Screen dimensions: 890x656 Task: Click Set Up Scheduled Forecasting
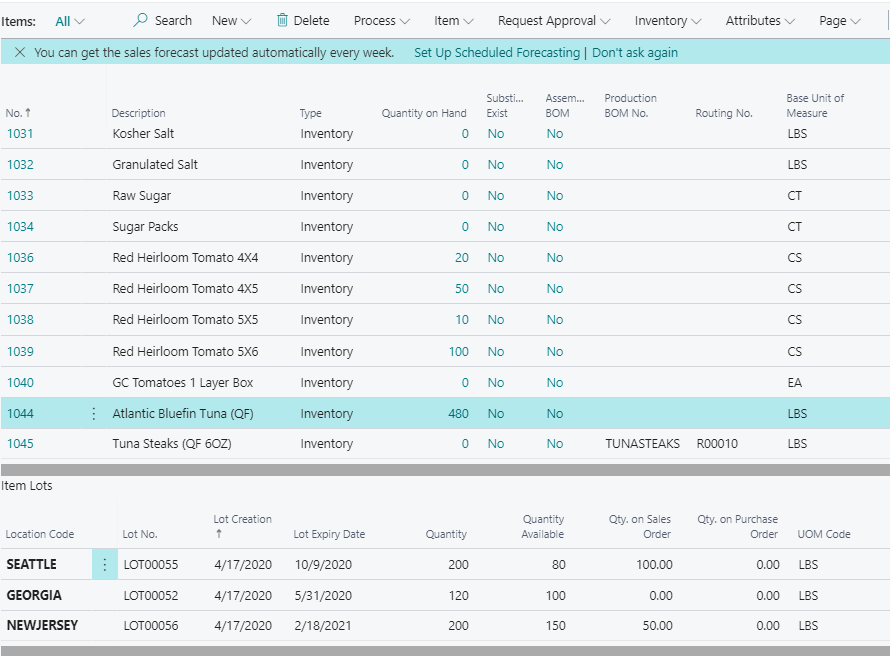496,51
